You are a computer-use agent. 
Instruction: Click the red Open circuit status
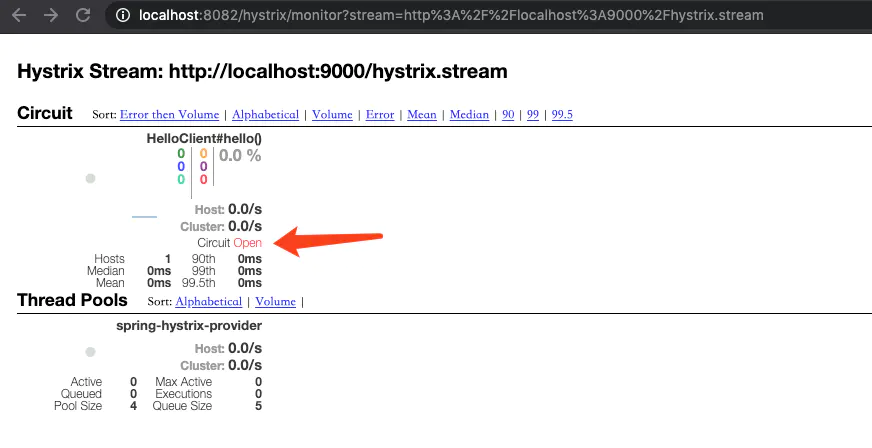tap(247, 243)
